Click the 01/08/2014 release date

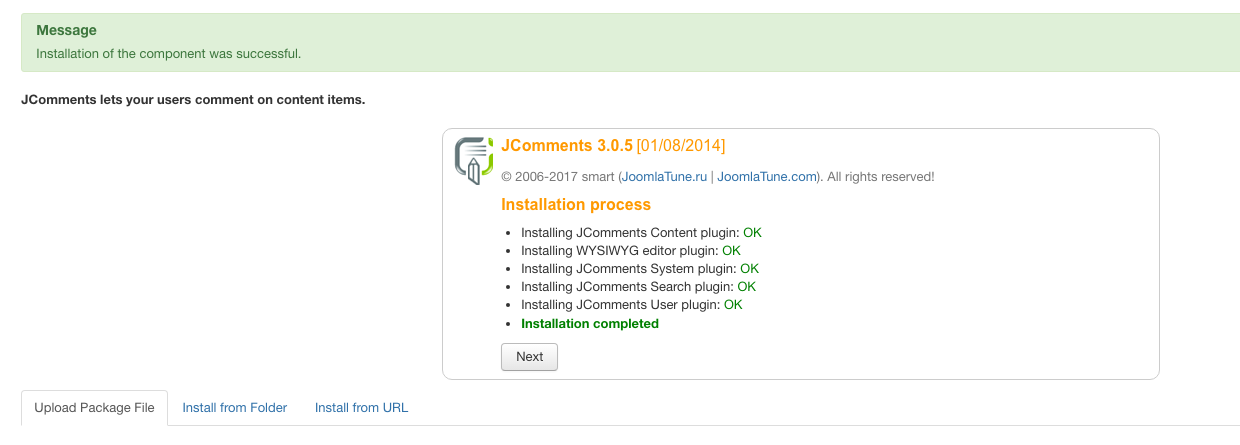[681, 146]
